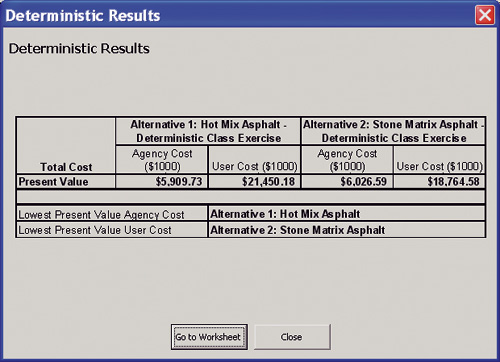Click User Cost ($1000) header under Alternative 1
The height and width of the screenshot is (362, 500).
click(254, 160)
